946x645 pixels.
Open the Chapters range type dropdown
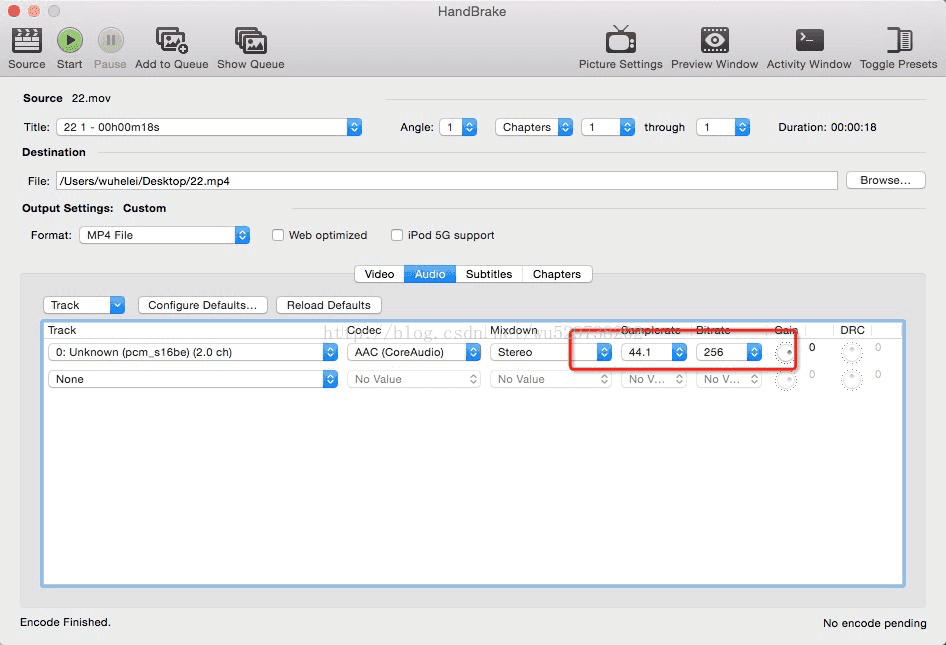click(534, 127)
